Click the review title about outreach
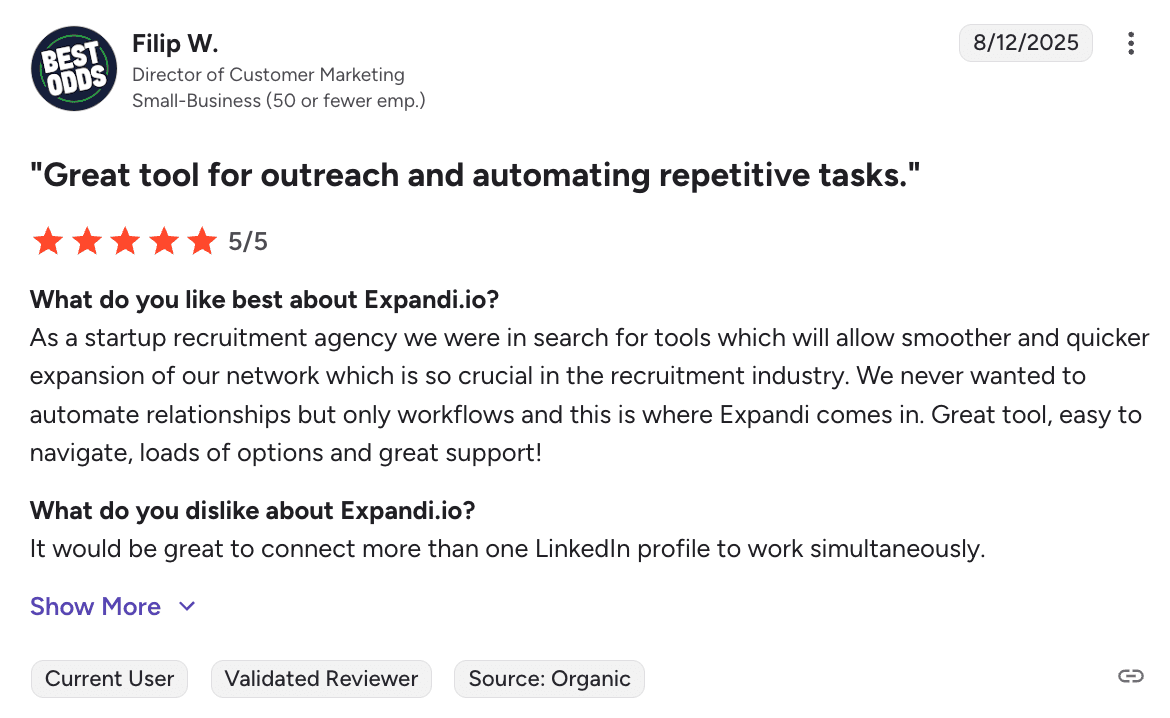Viewport: 1170px width, 718px height. click(x=475, y=176)
